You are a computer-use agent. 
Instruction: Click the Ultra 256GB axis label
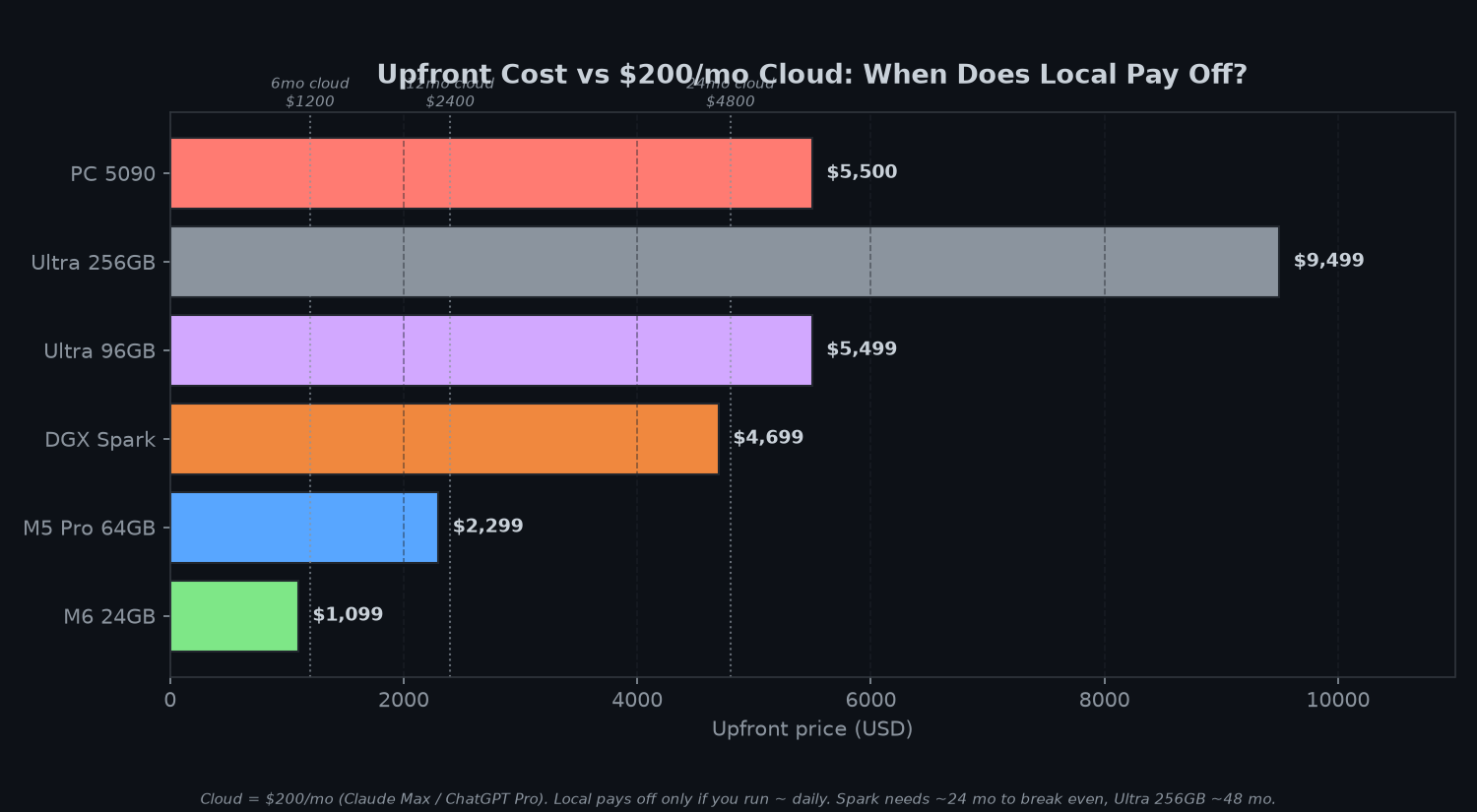pos(94,263)
